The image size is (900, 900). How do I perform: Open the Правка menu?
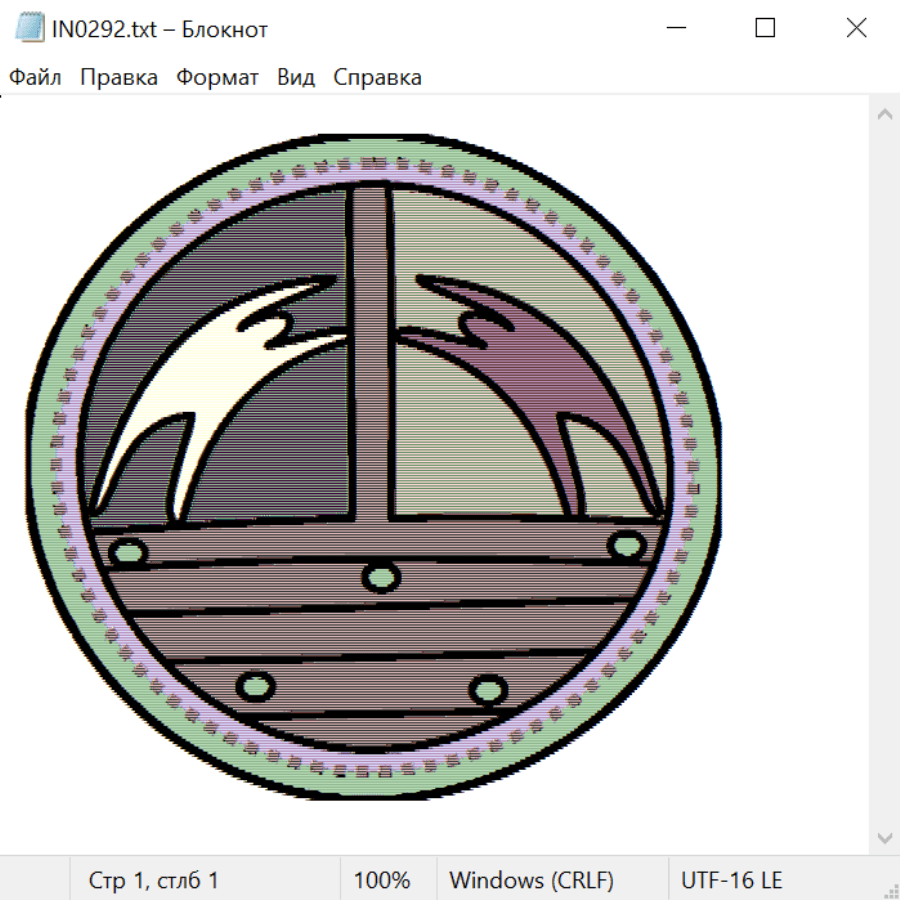coord(119,78)
